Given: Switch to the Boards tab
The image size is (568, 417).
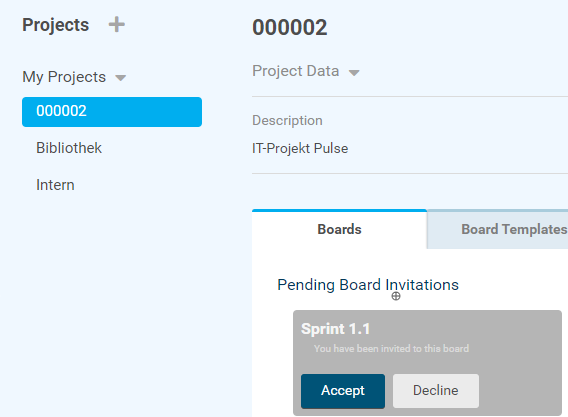Looking at the screenshot, I should click(x=339, y=229).
